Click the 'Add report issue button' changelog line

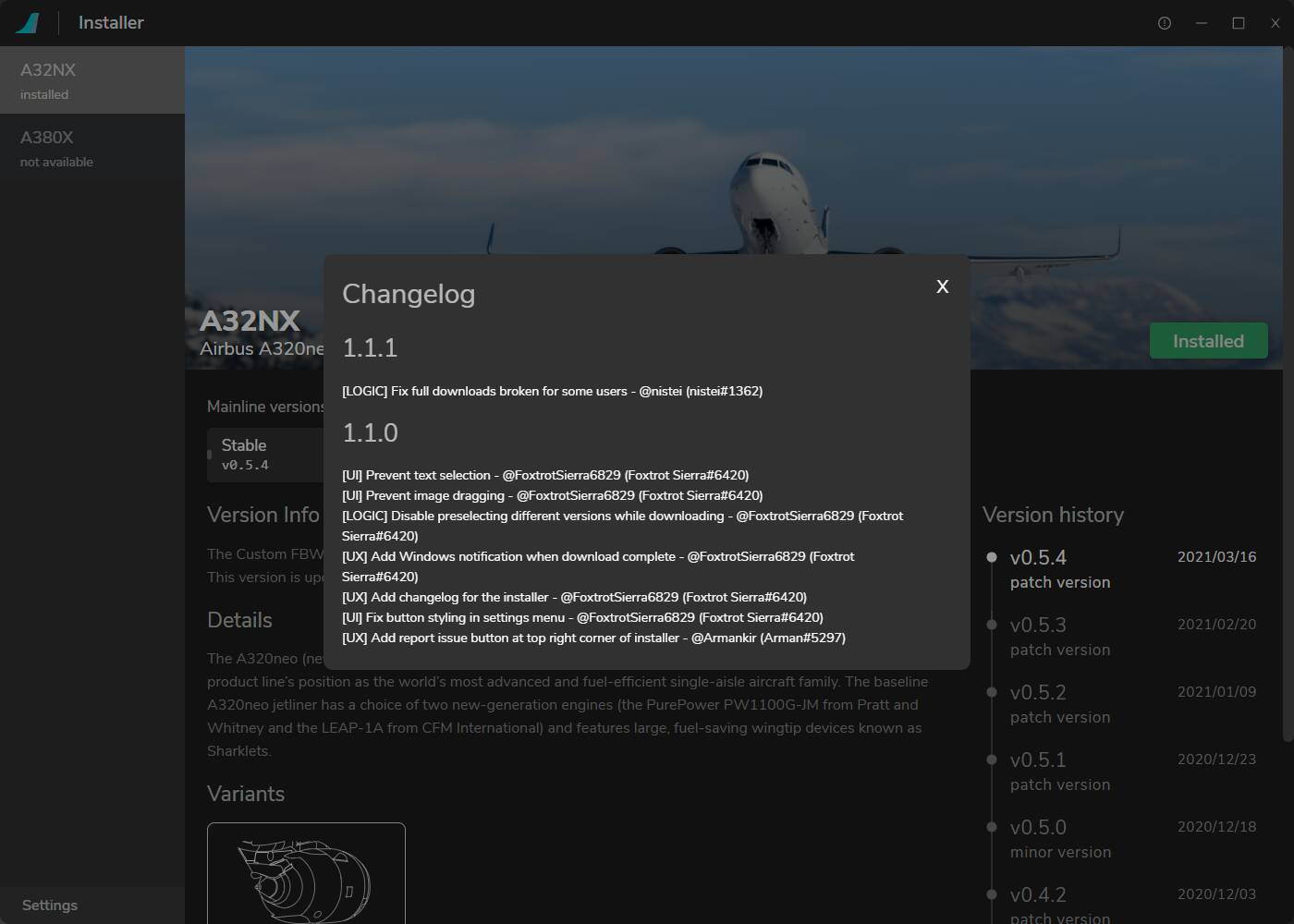point(593,638)
